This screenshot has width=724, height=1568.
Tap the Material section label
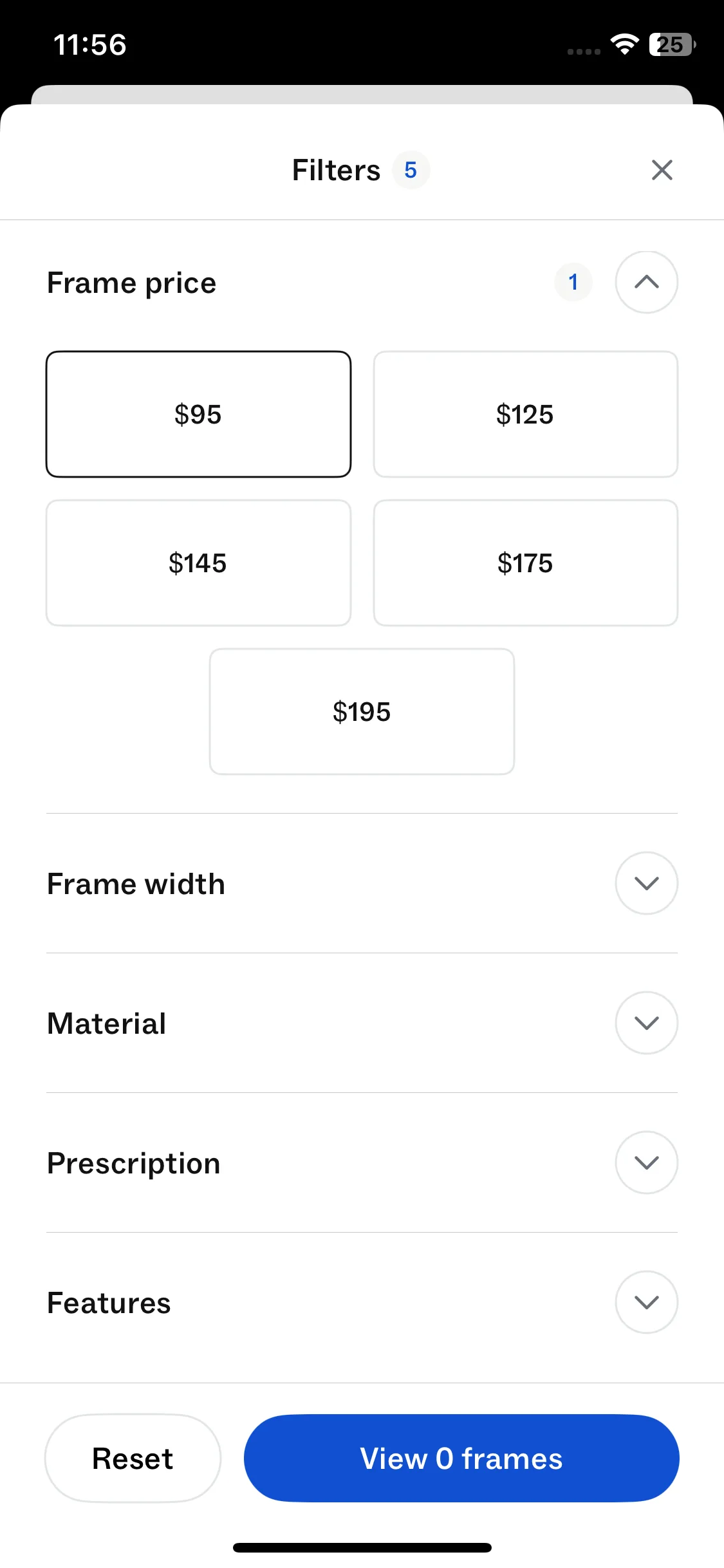point(107,1023)
